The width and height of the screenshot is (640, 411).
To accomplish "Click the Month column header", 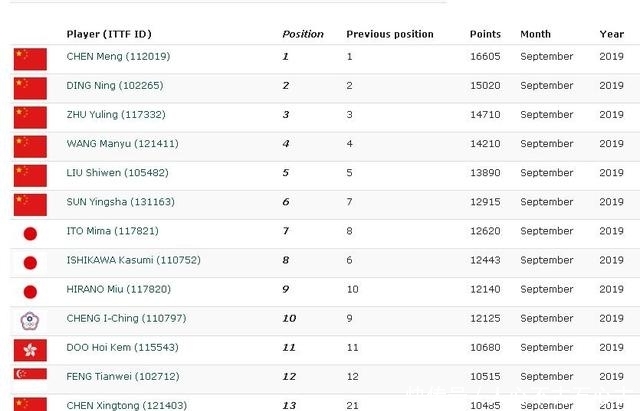I will pyautogui.click(x=535, y=34).
